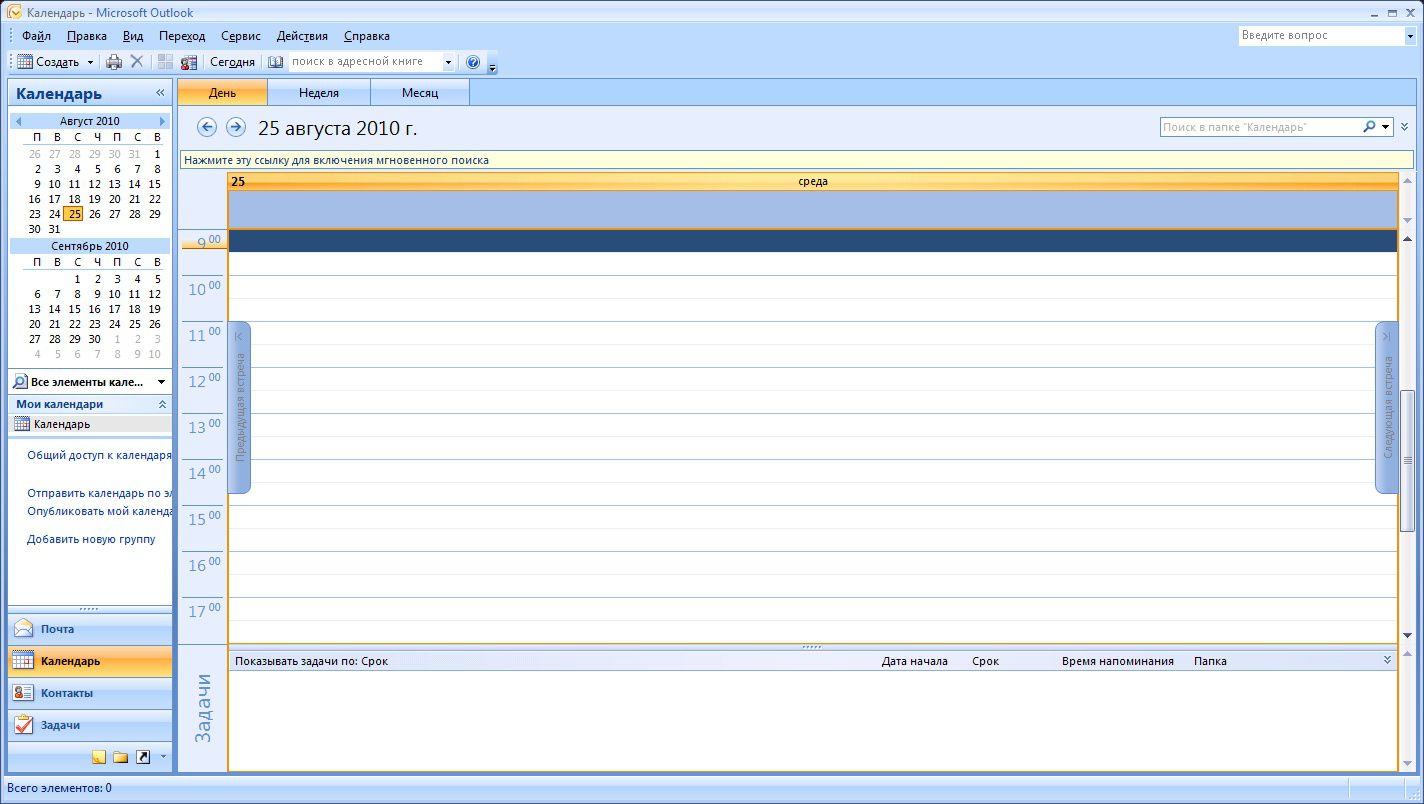Click the Добавить новую группу link
Image resolution: width=1424 pixels, height=804 pixels.
point(91,539)
